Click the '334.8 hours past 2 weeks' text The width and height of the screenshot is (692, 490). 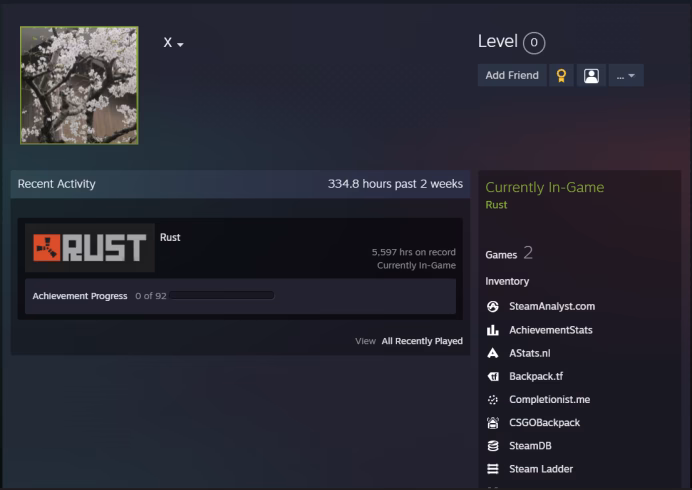pos(395,184)
